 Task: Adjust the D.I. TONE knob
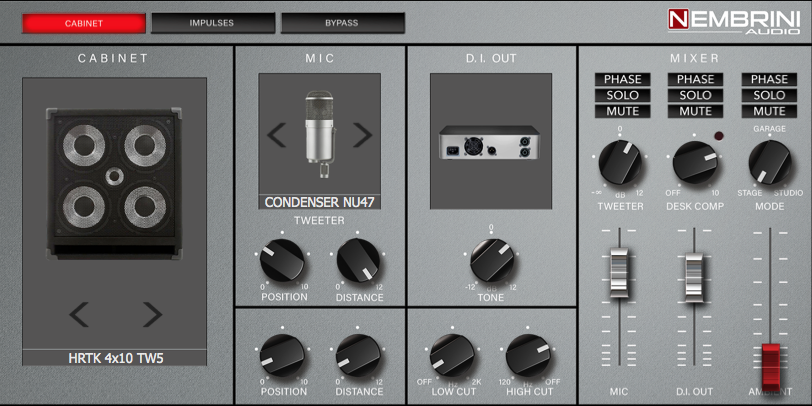tap(492, 260)
